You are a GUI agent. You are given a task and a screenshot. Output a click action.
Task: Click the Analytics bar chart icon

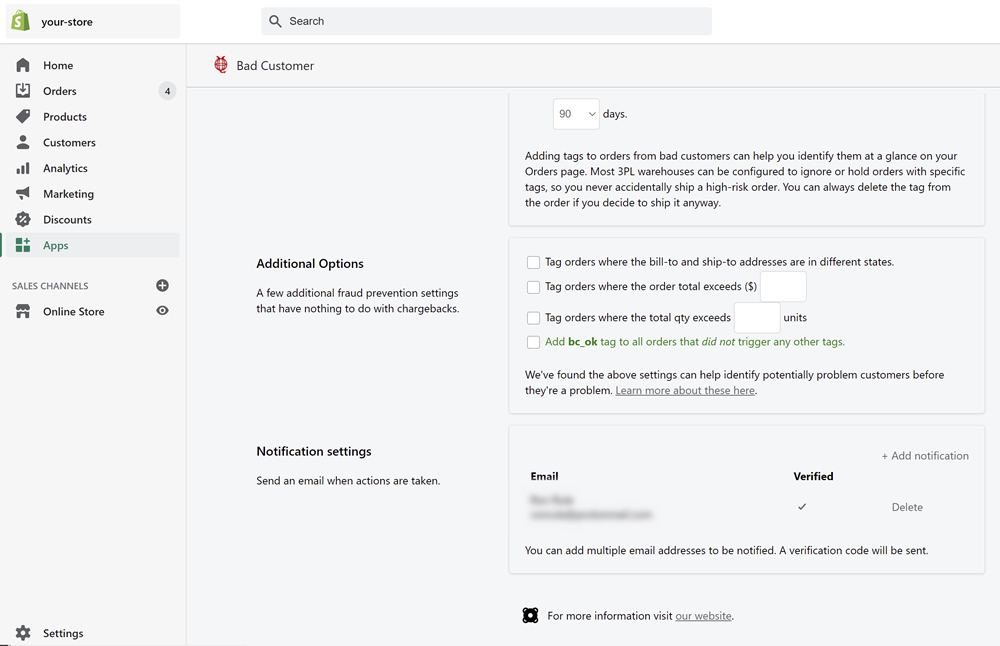point(23,168)
